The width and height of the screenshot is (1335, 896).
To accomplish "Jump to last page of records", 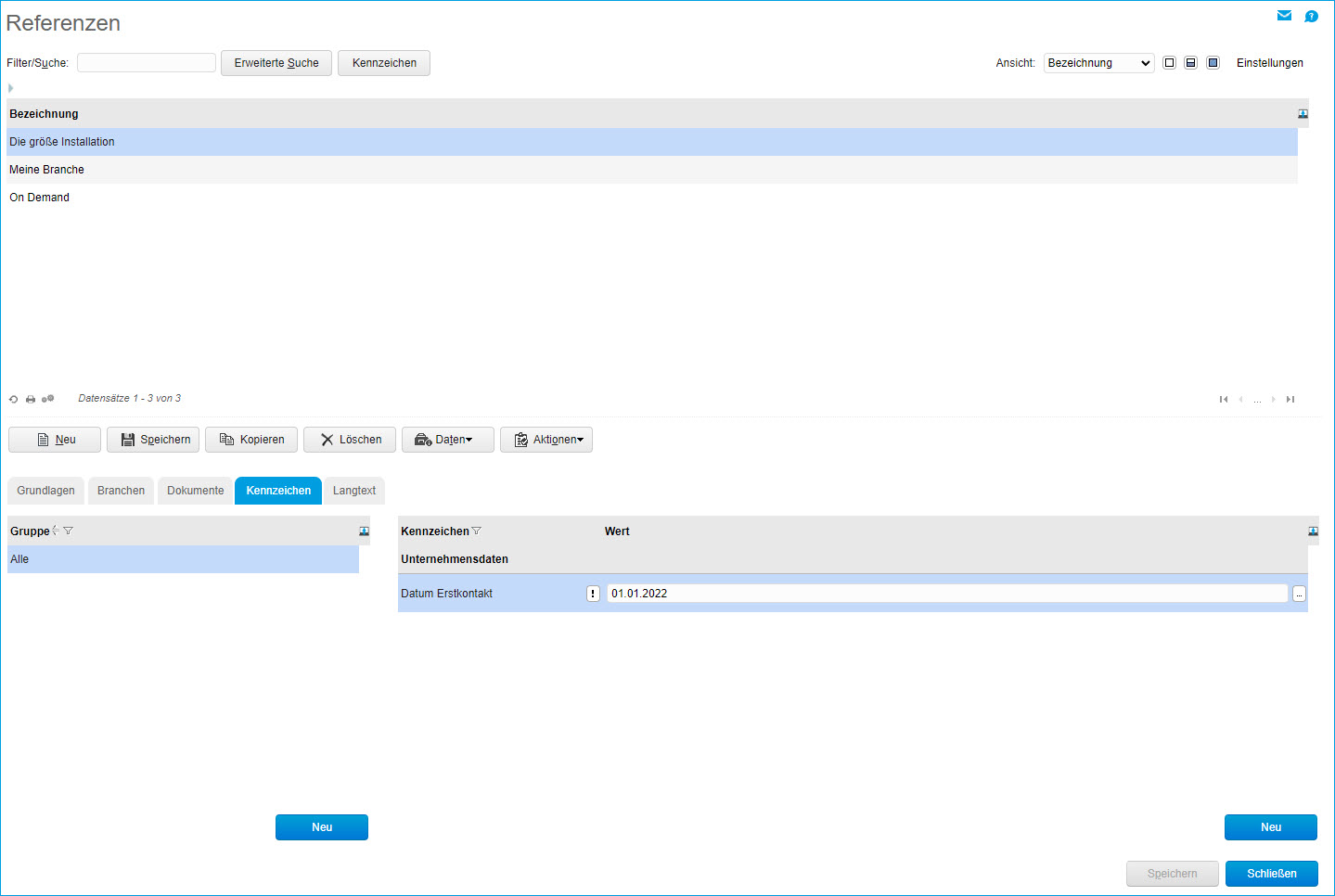I will click(1290, 399).
